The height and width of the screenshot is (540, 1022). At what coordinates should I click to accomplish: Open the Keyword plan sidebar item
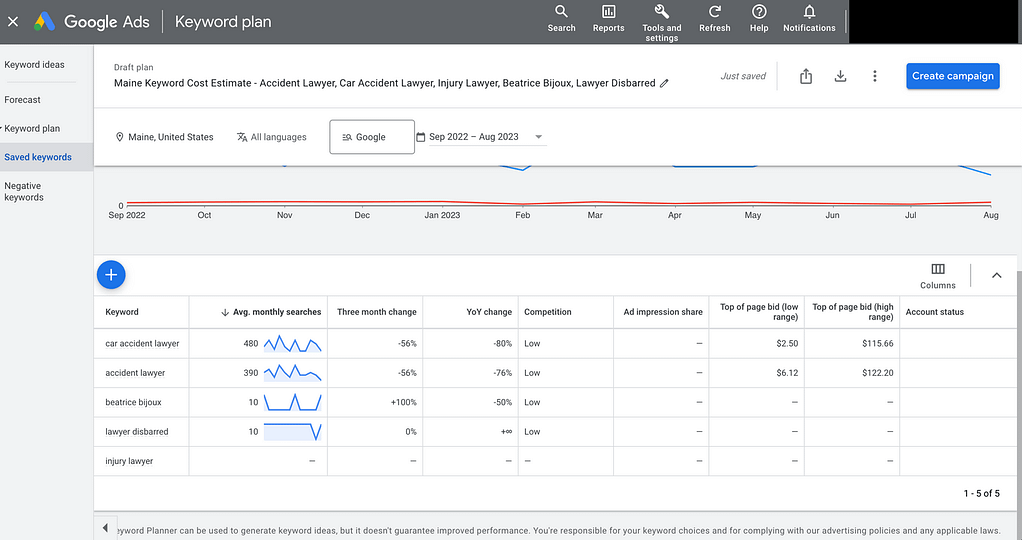(32, 128)
